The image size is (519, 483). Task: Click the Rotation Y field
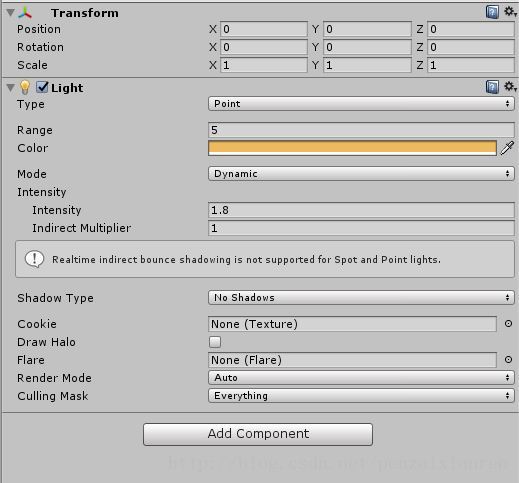[367, 47]
